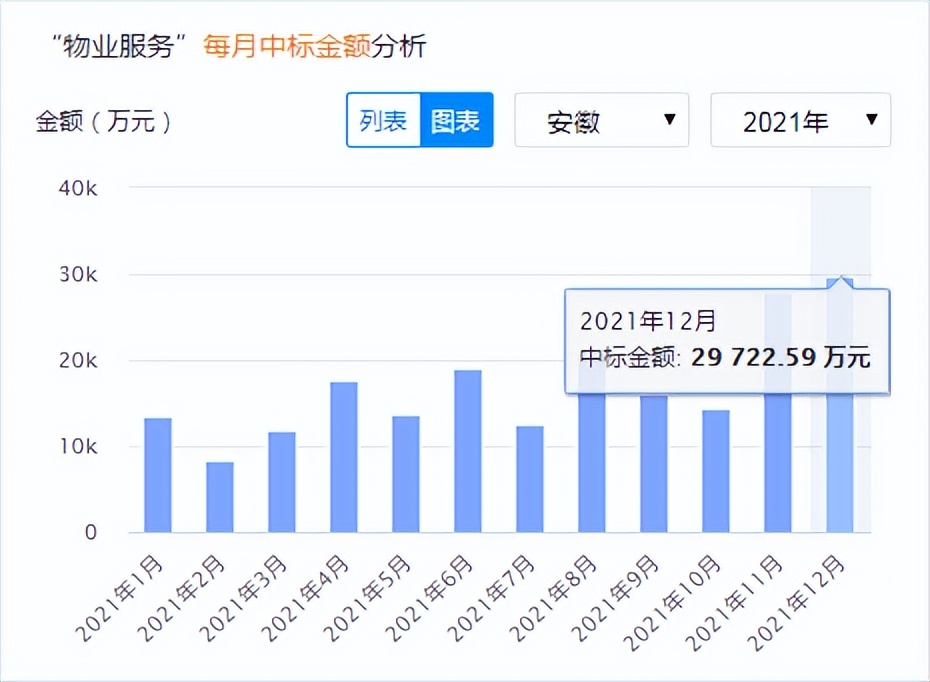The width and height of the screenshot is (930, 682).
Task: Click the 2021年4月 axis label
Action: [307, 597]
